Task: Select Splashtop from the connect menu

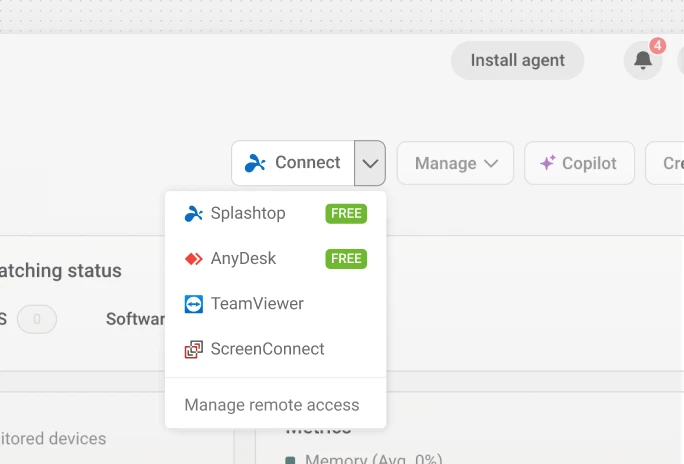Action: (276, 213)
